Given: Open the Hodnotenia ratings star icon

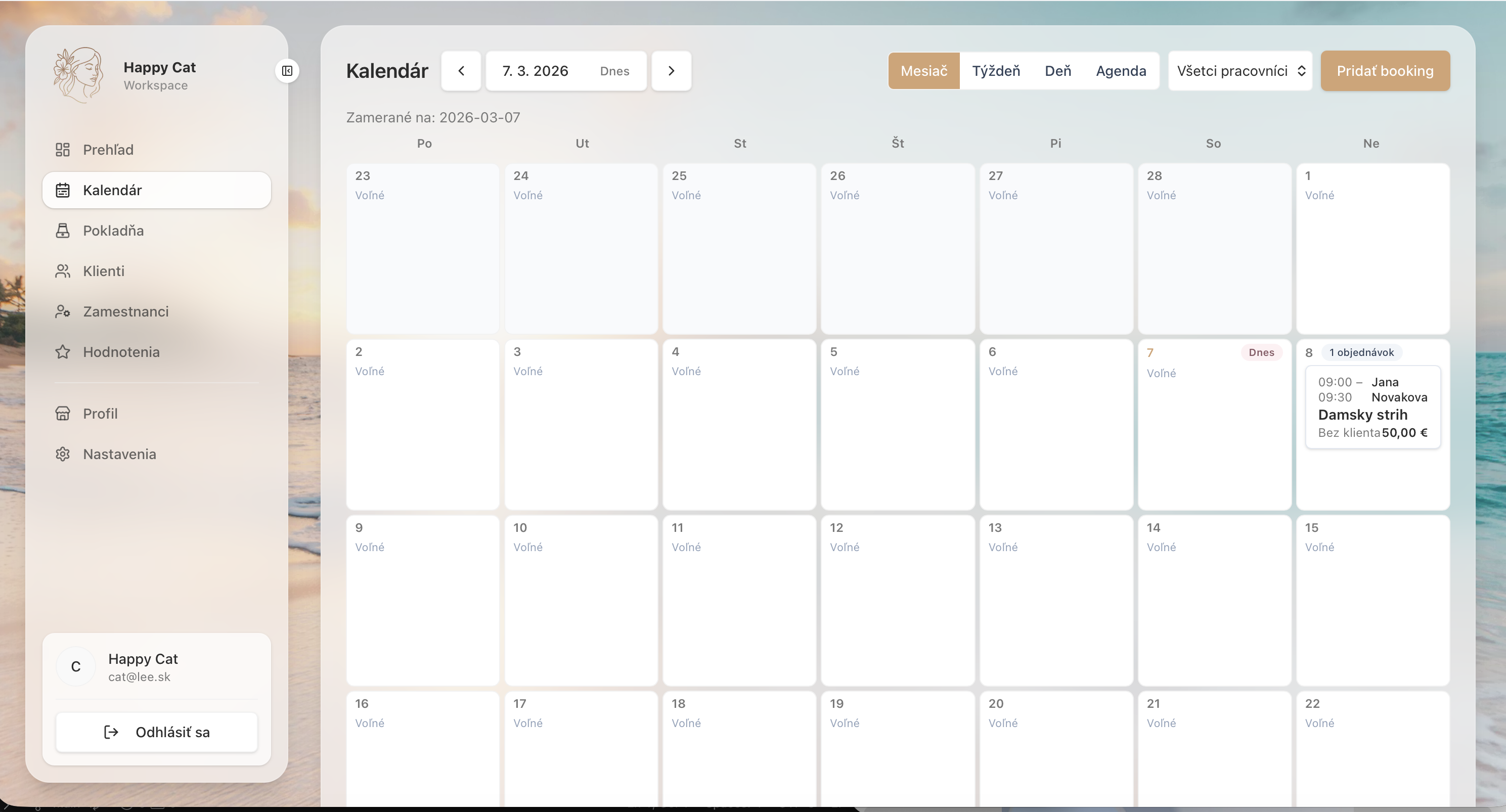Looking at the screenshot, I should [x=63, y=351].
